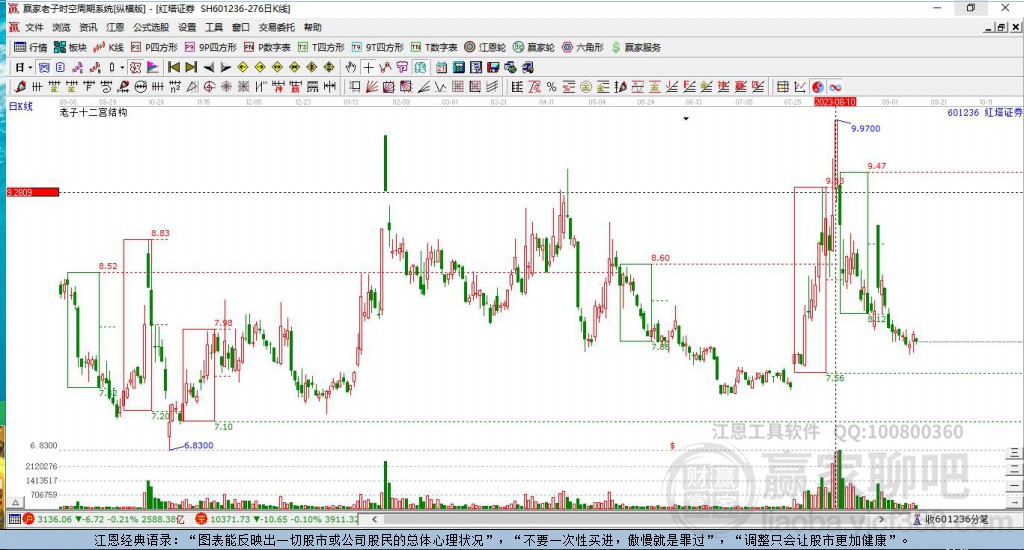Jump to first bar with skip-back icon
The height and width of the screenshot is (550, 1024).
pos(174,67)
